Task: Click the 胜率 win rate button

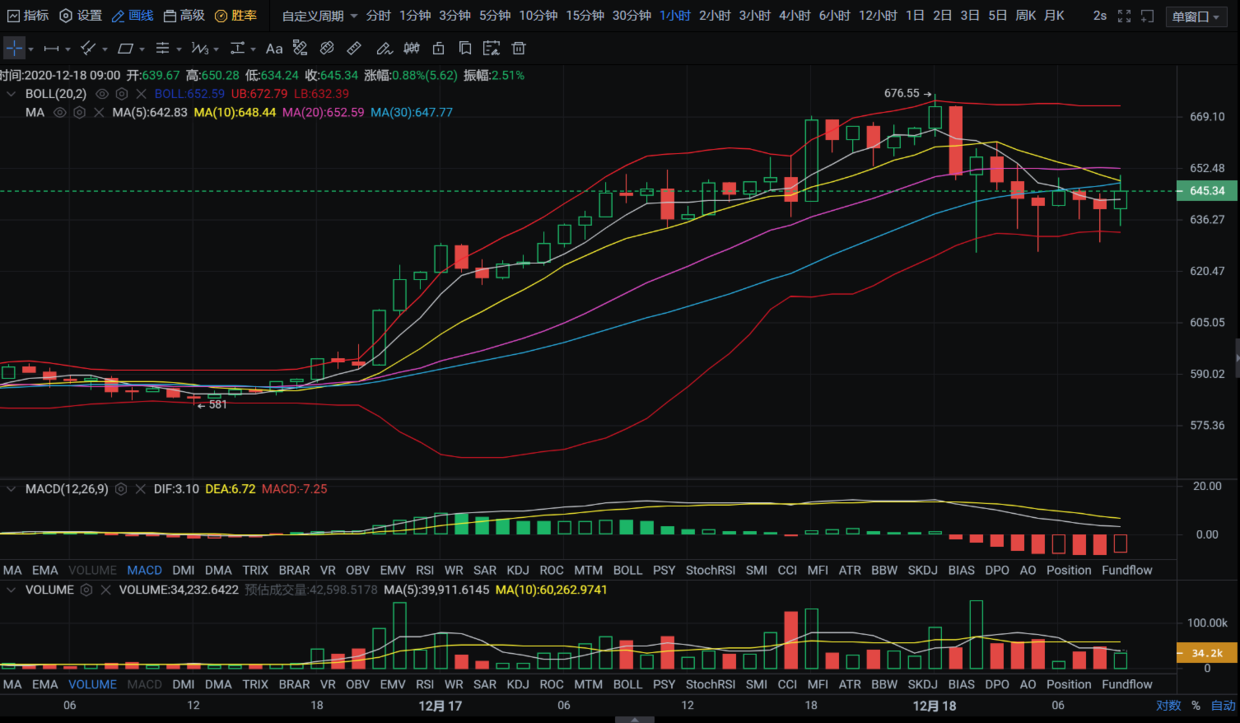Action: 236,16
